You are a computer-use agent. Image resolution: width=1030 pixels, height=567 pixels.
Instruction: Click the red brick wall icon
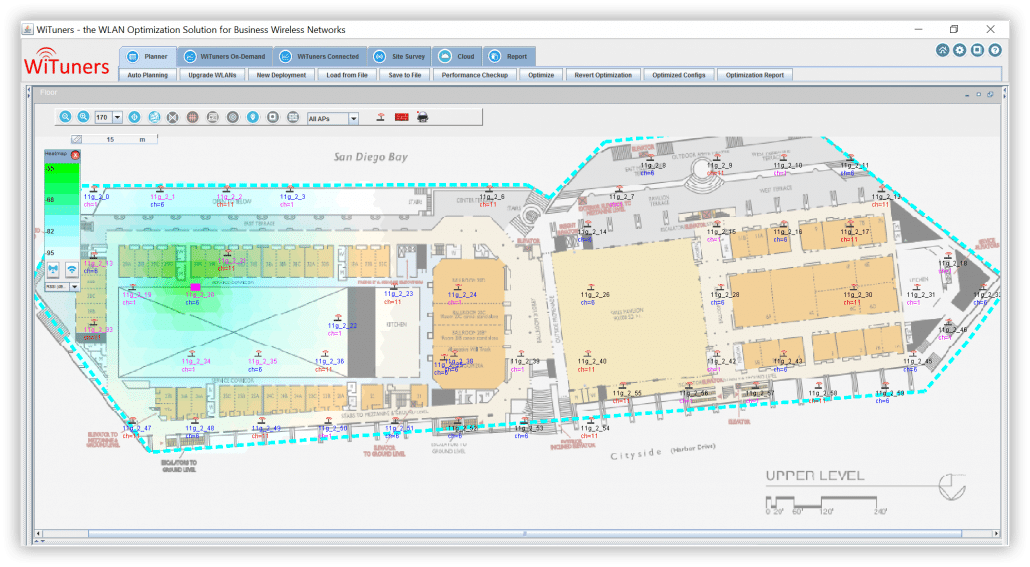point(401,117)
